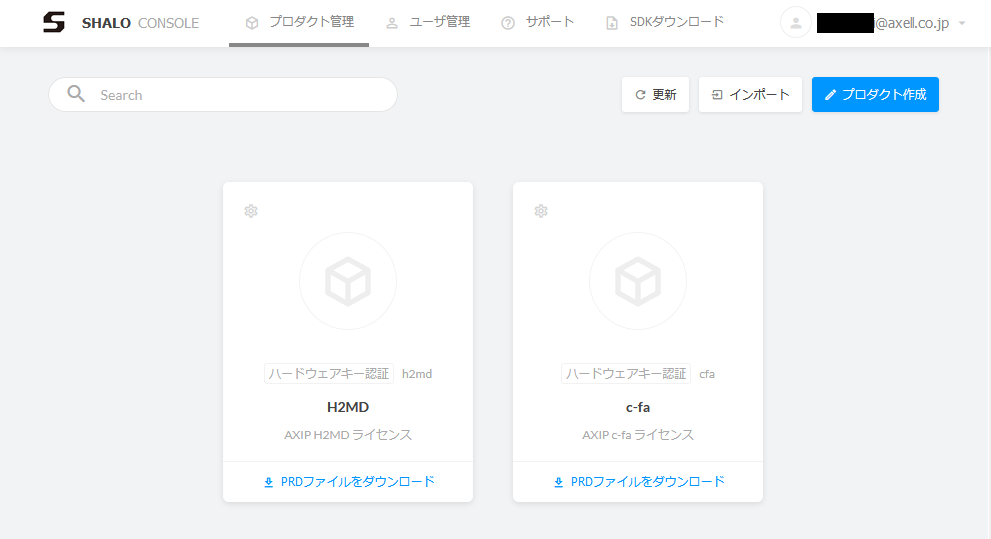Click the プロダクト作成 button
The height and width of the screenshot is (539, 991).
(x=875, y=95)
